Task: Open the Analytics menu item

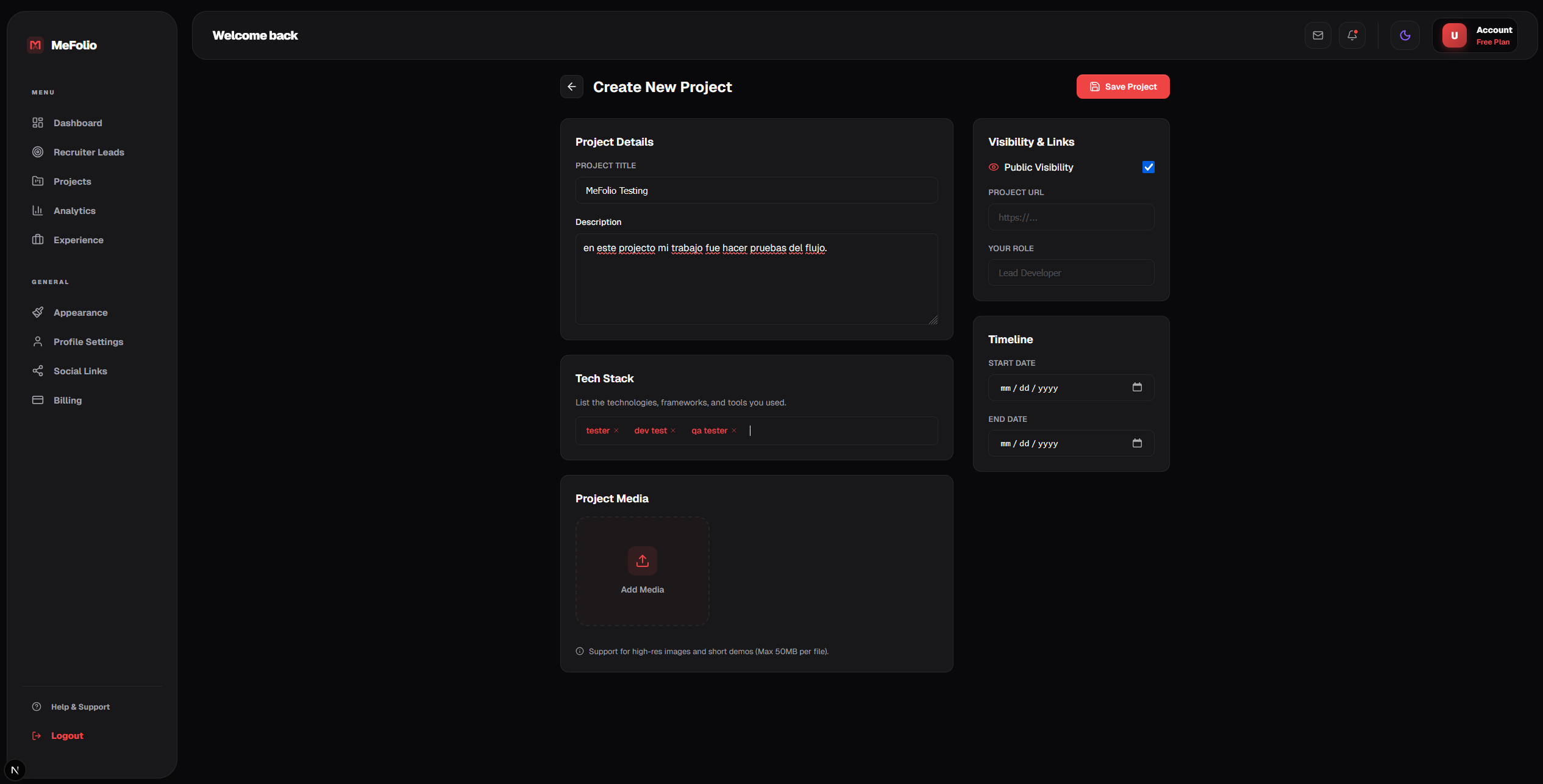Action: click(x=91, y=210)
